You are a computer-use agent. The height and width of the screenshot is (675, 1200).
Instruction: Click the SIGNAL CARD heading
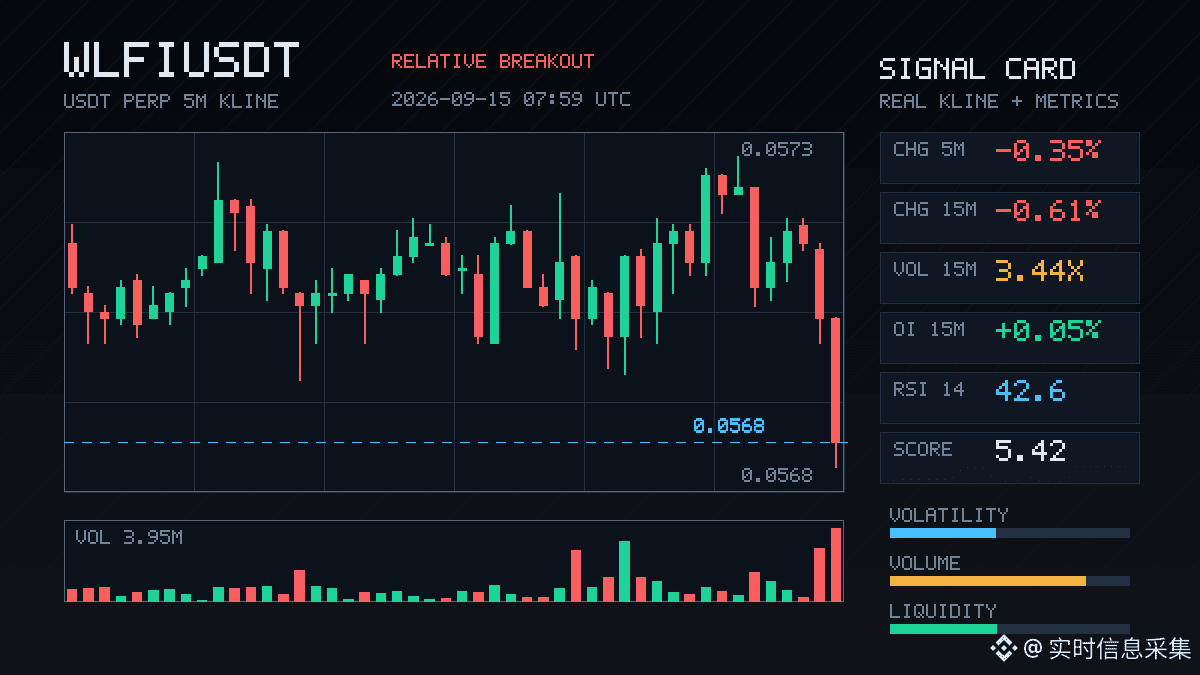pyautogui.click(x=977, y=69)
